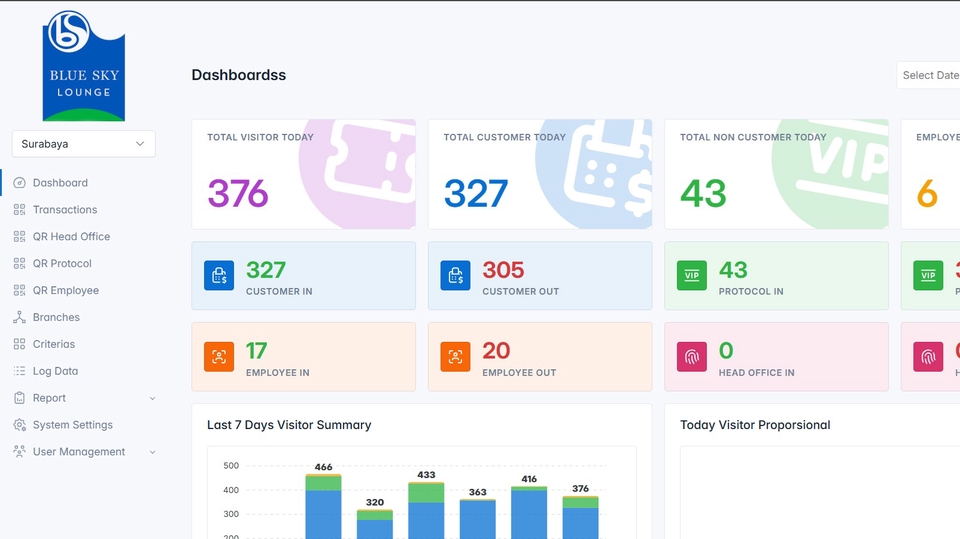Click the Log Data list icon

(x=20, y=371)
